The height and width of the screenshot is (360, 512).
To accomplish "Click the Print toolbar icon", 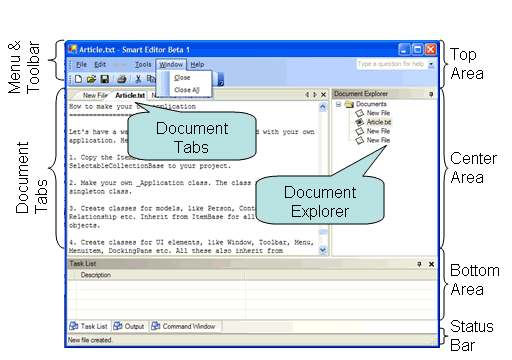I will [x=122, y=79].
